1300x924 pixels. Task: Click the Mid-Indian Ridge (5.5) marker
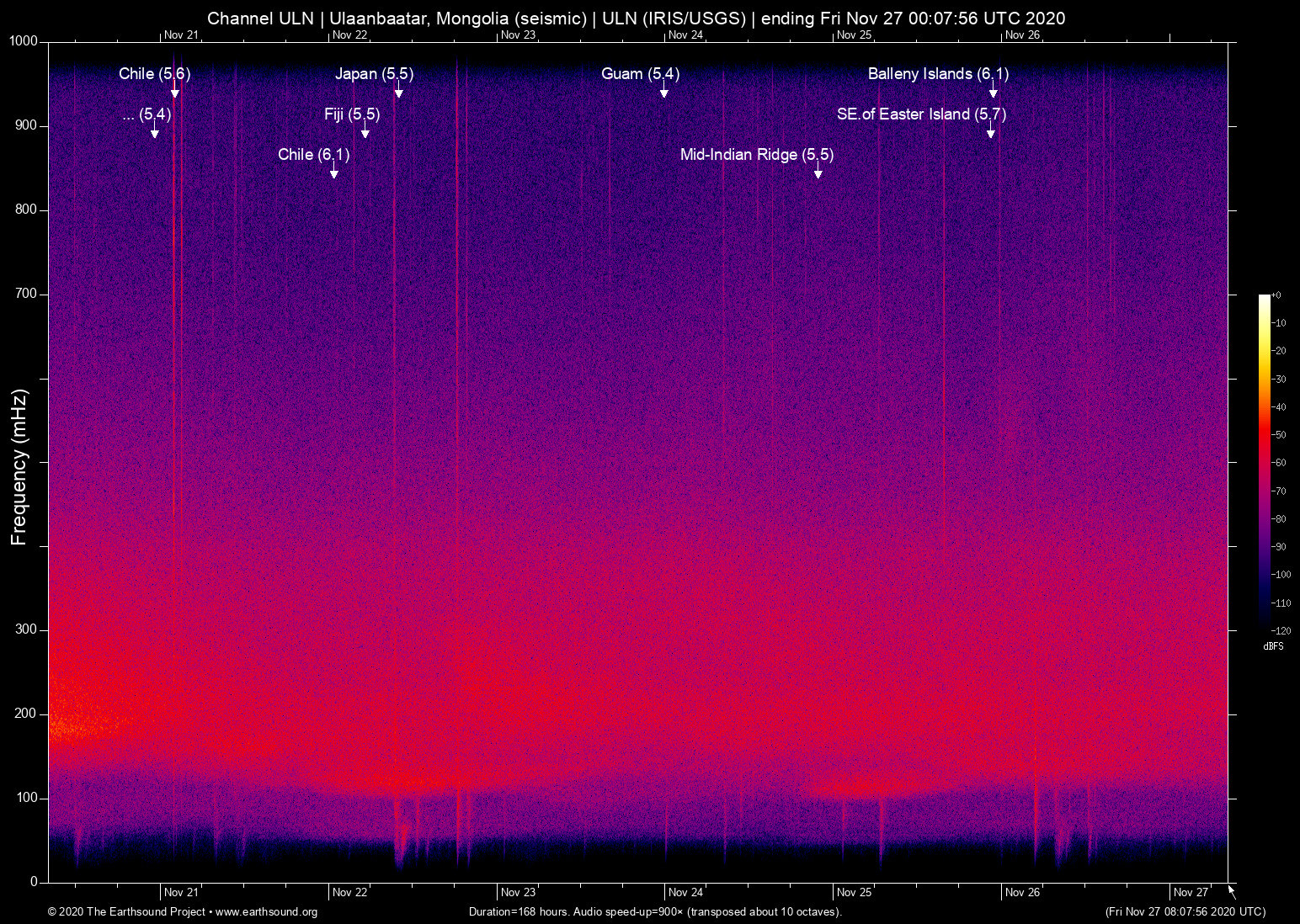point(818,173)
